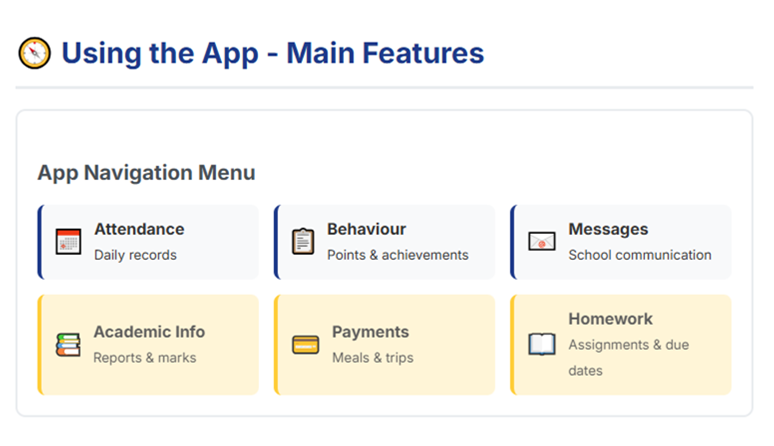Screen dimensions: 774x446
Task: Click 'School communication' text
Action: (639, 255)
